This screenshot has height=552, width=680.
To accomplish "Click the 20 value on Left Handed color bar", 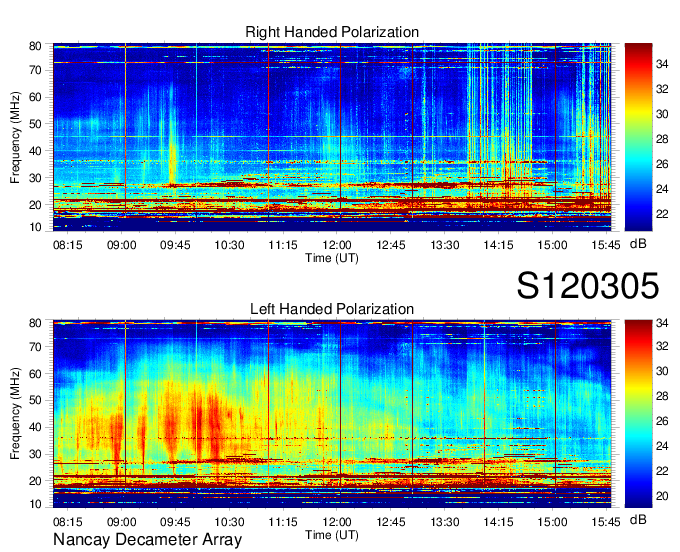I will (x=662, y=496).
